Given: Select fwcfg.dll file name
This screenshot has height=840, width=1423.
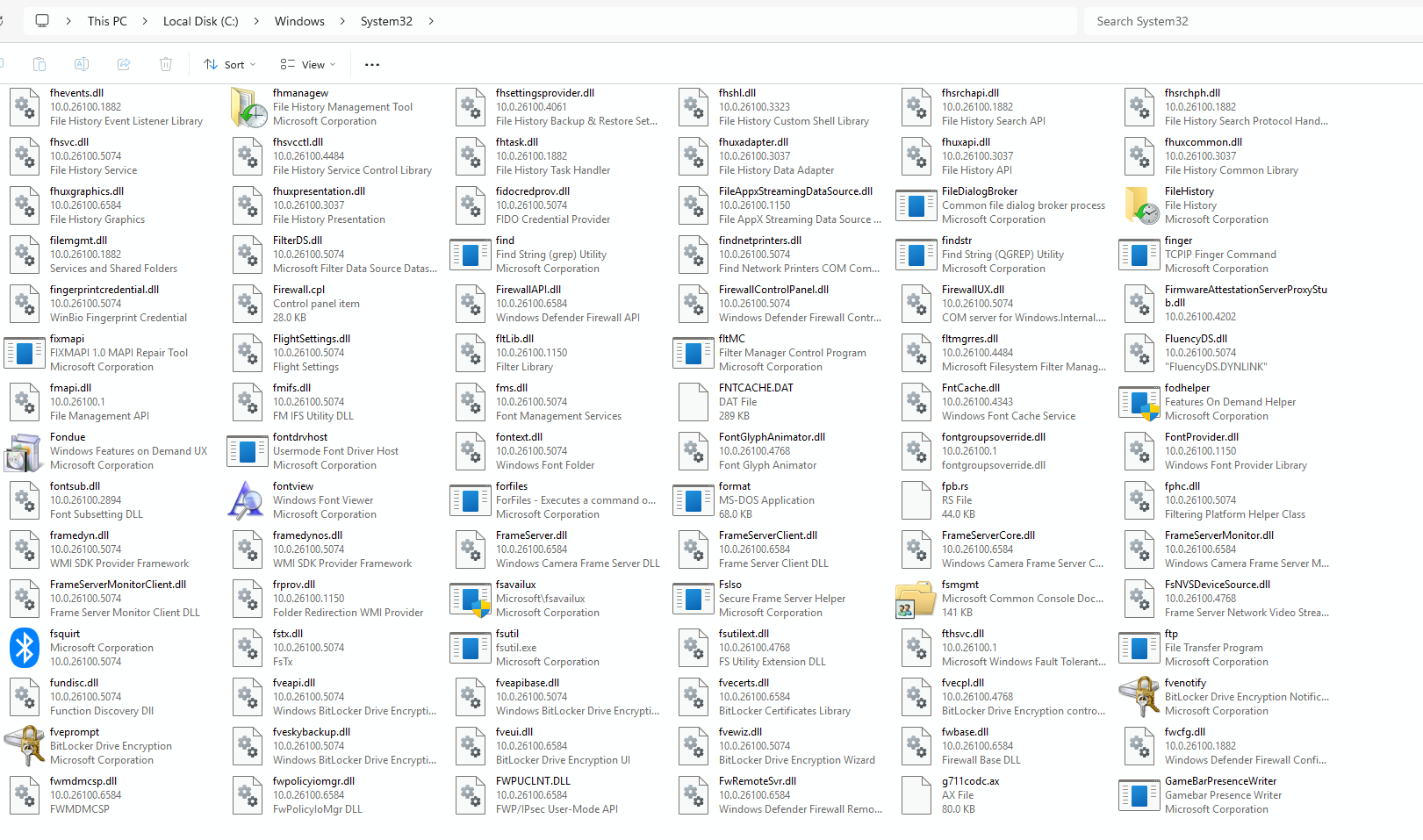Looking at the screenshot, I should click(x=1185, y=732).
